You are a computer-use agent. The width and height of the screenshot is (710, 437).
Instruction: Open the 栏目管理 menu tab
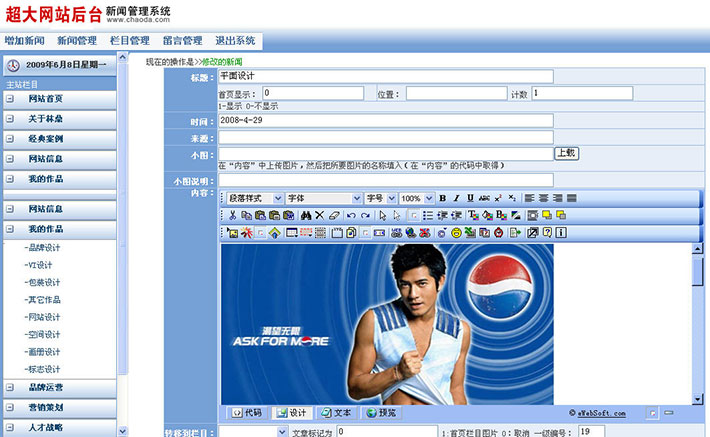129,41
